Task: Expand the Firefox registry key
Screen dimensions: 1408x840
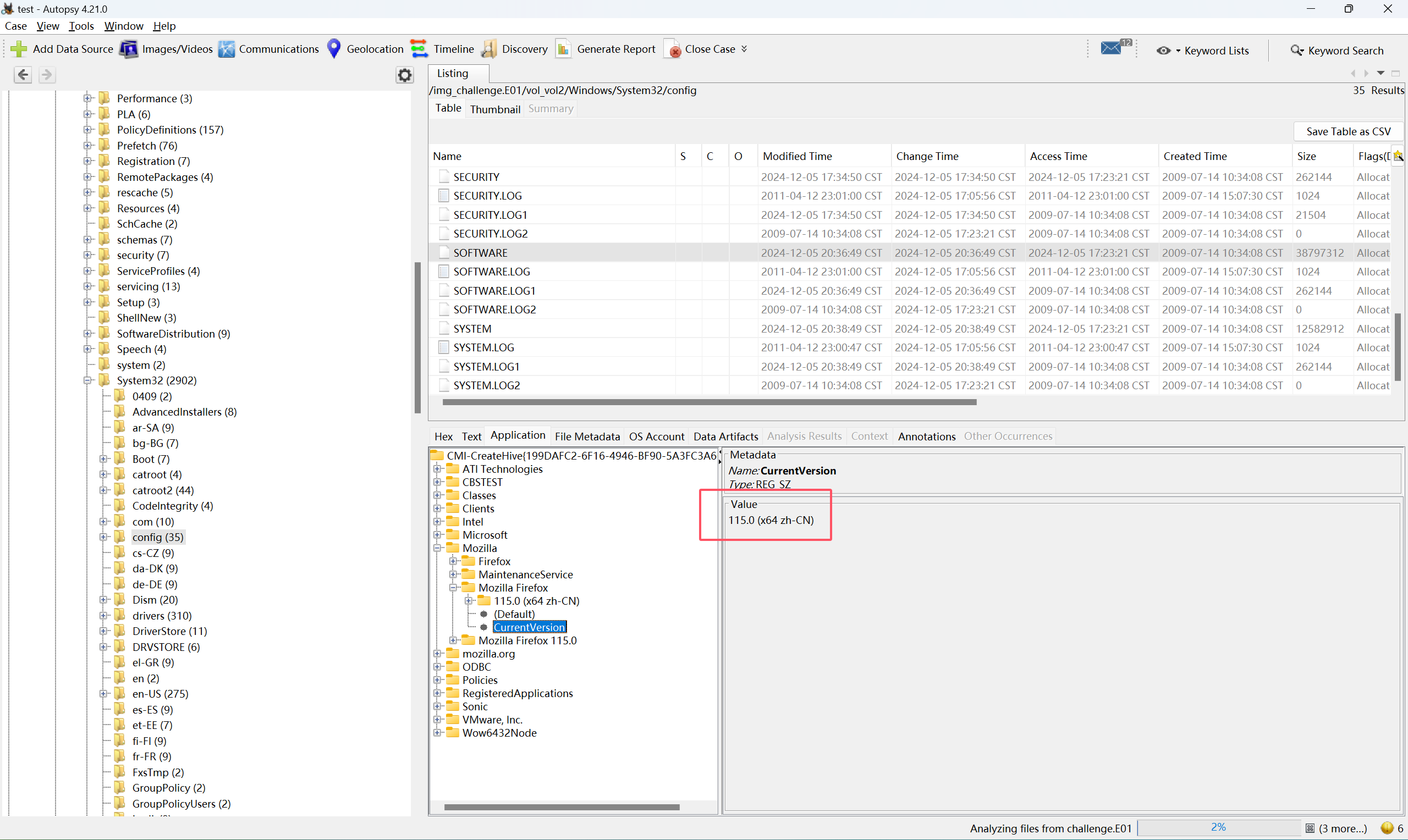Action: [x=453, y=561]
